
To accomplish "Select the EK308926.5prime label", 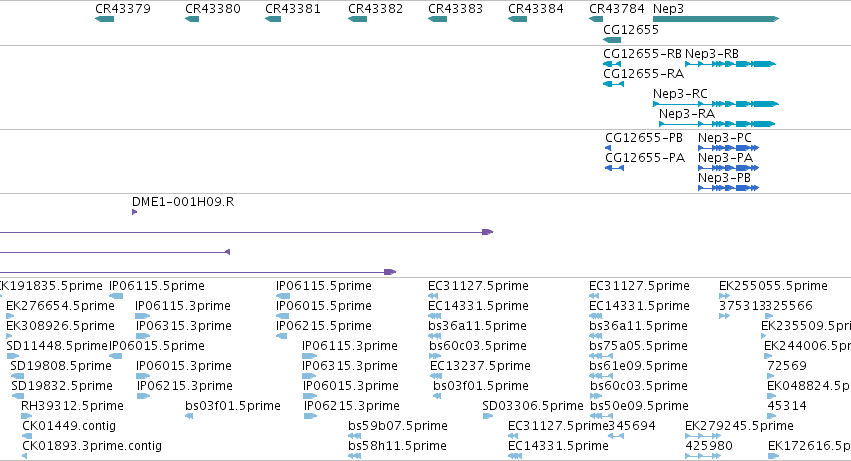I will 60,326.
